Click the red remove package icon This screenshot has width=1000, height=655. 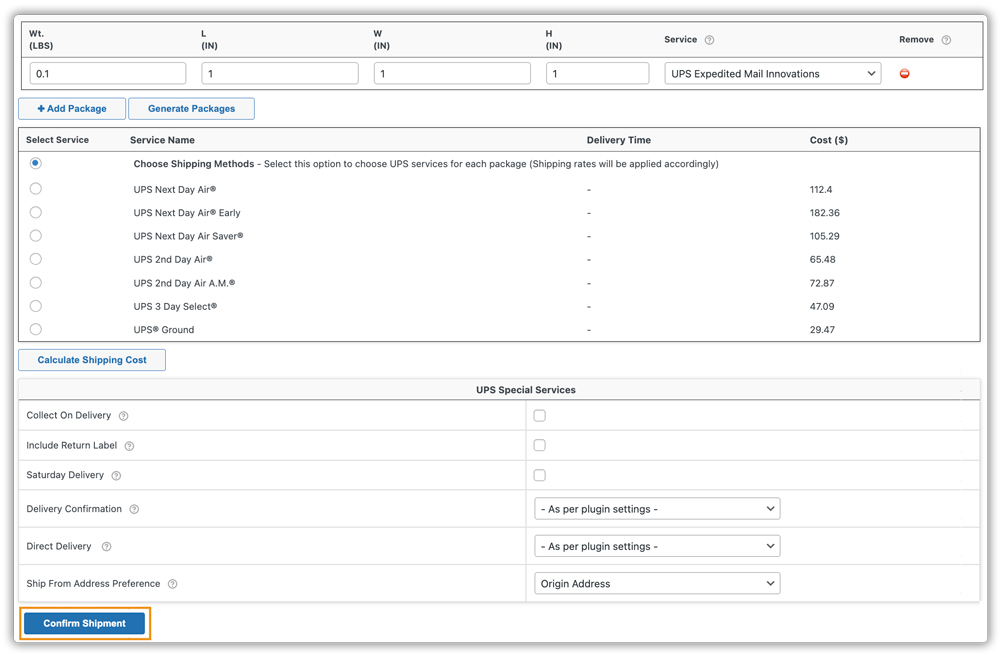904,74
